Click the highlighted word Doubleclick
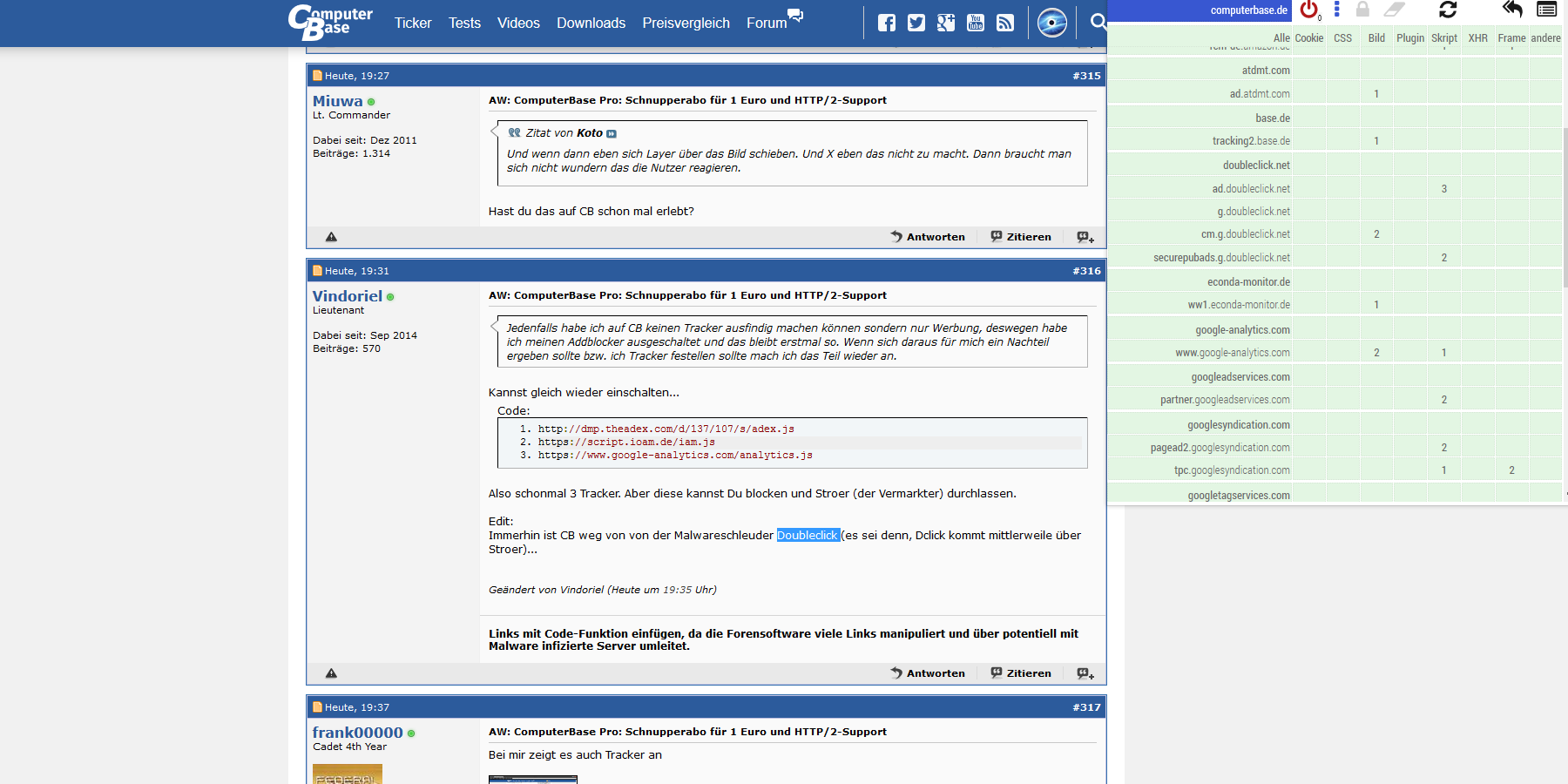 (x=808, y=536)
